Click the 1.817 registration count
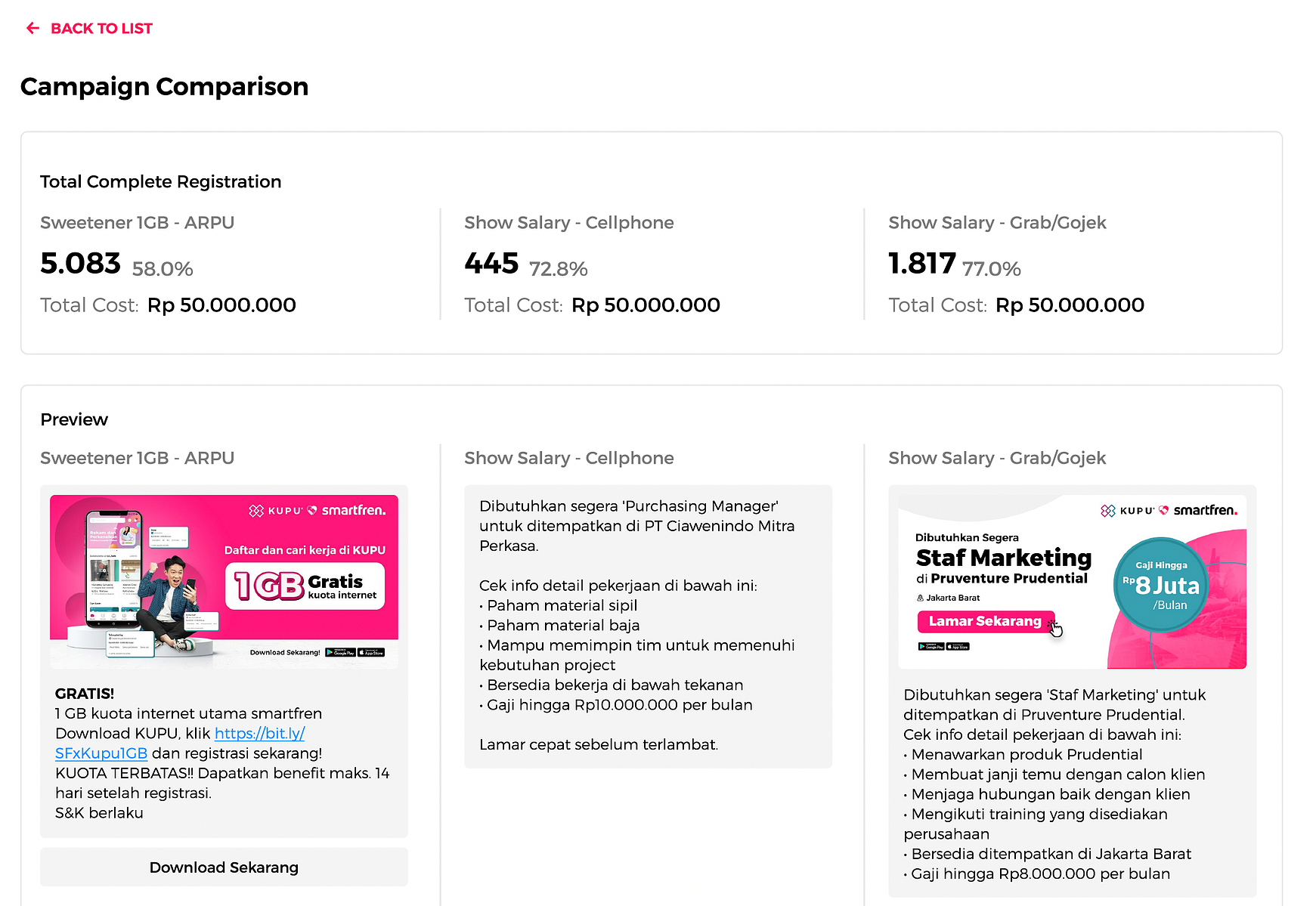1316x906 pixels. 922,264
